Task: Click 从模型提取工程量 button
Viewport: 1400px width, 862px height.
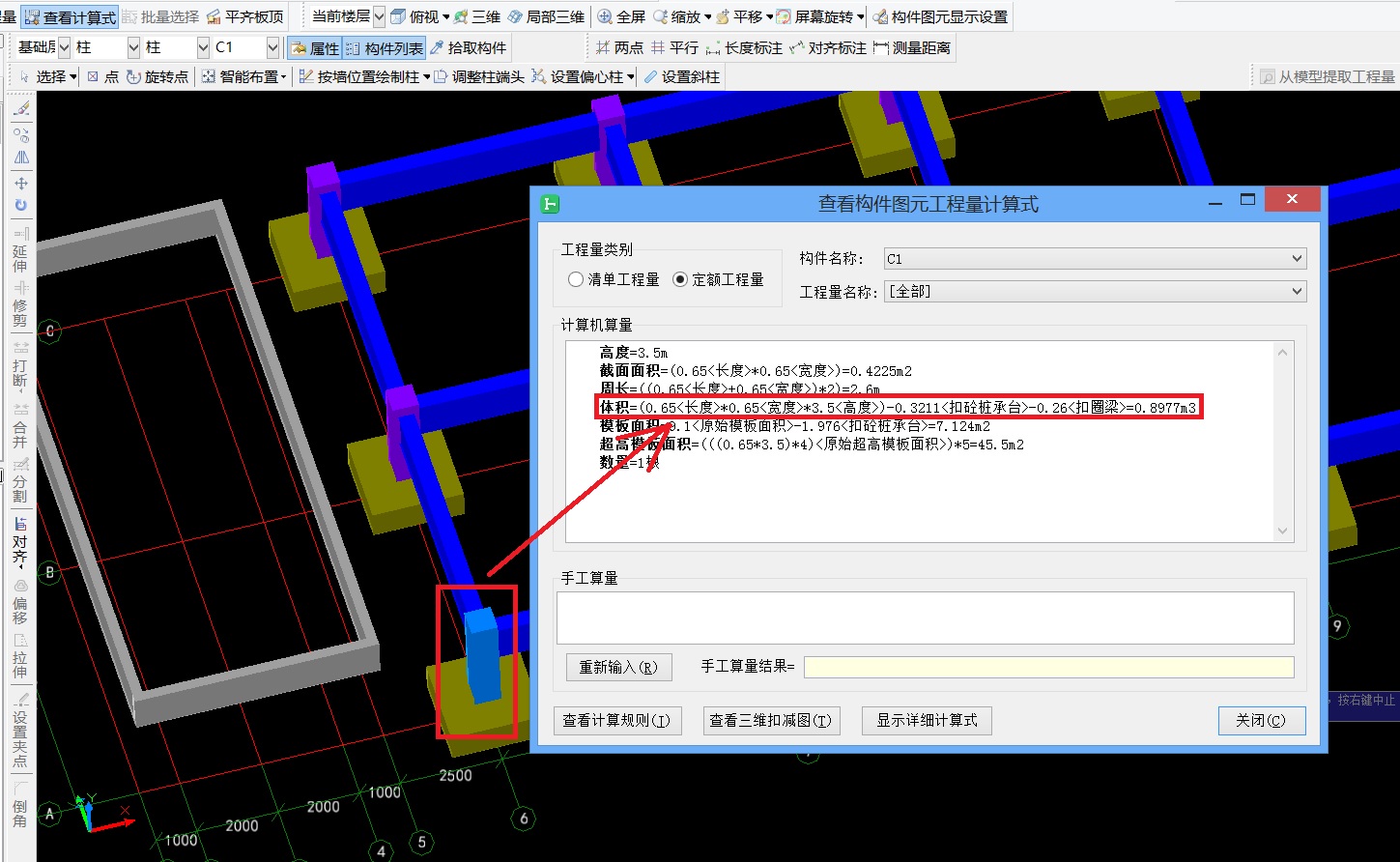Action: pyautogui.click(x=1328, y=77)
